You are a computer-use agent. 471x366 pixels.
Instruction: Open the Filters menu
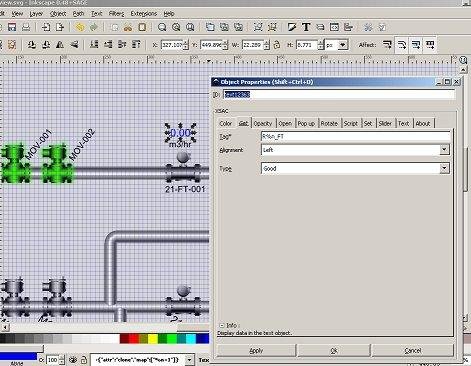click(x=116, y=14)
